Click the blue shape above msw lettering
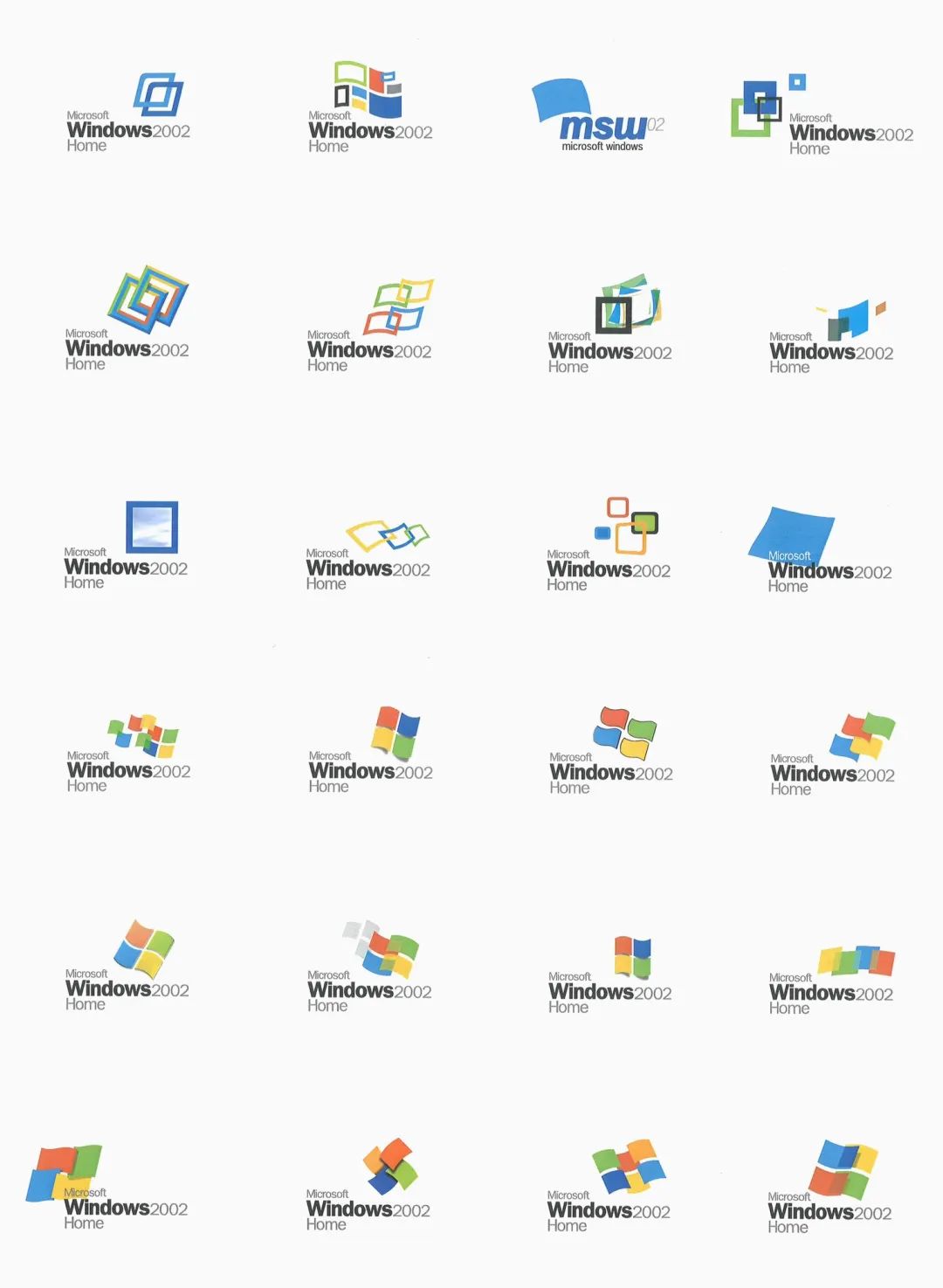The width and height of the screenshot is (943, 1288). click(563, 100)
